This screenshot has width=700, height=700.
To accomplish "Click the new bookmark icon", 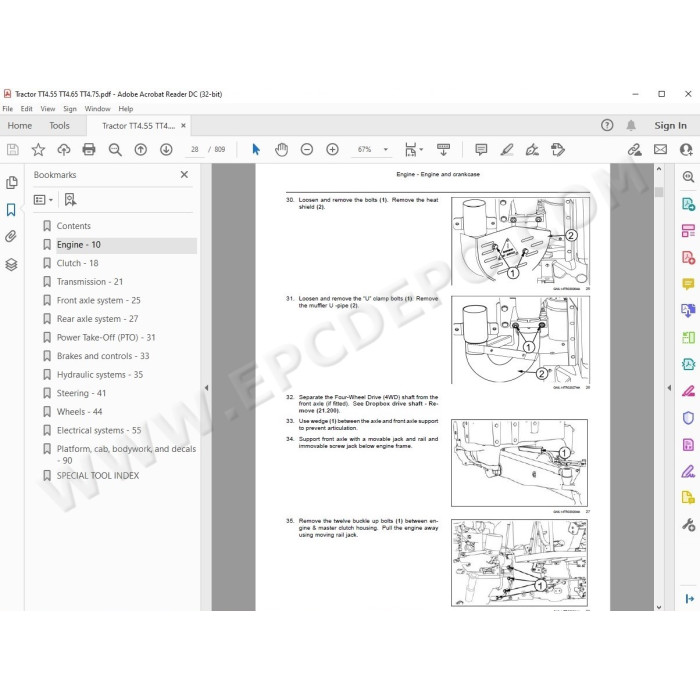I will coord(70,200).
